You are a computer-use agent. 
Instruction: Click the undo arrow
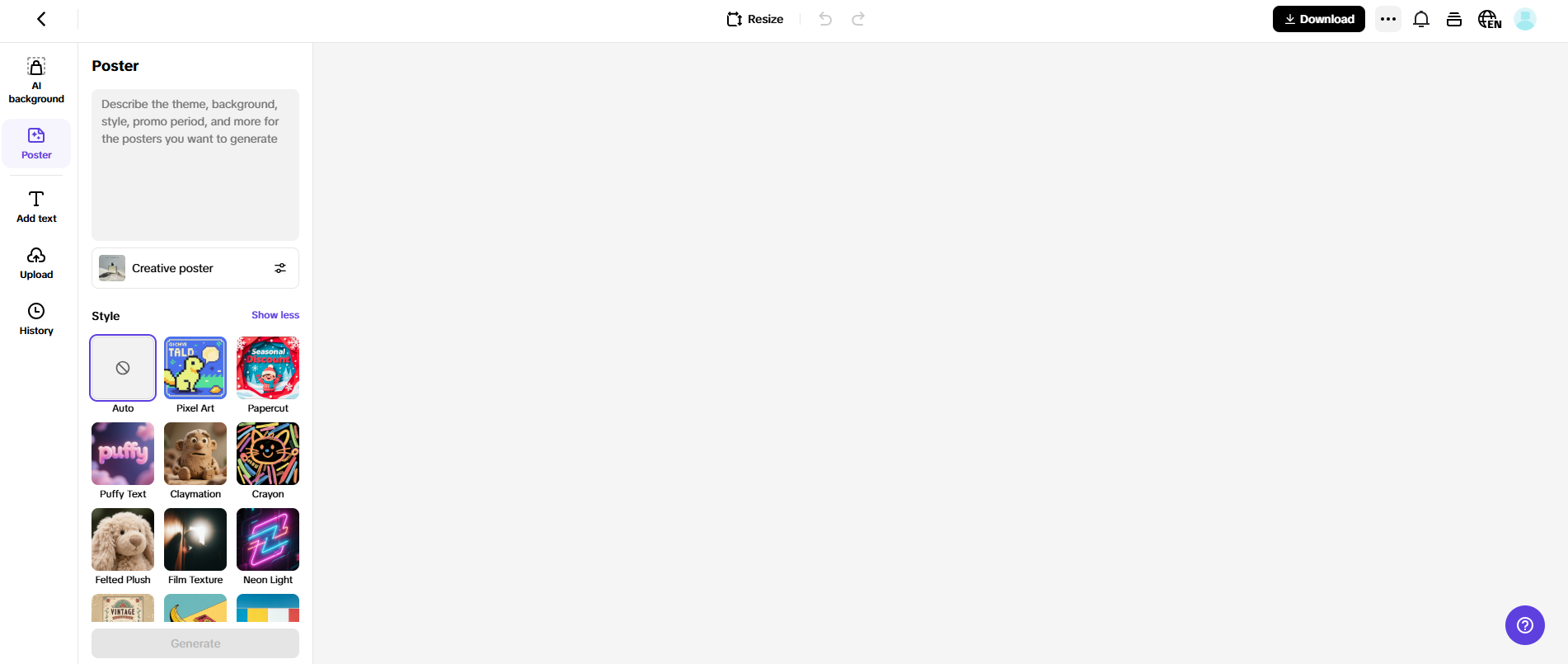point(825,19)
